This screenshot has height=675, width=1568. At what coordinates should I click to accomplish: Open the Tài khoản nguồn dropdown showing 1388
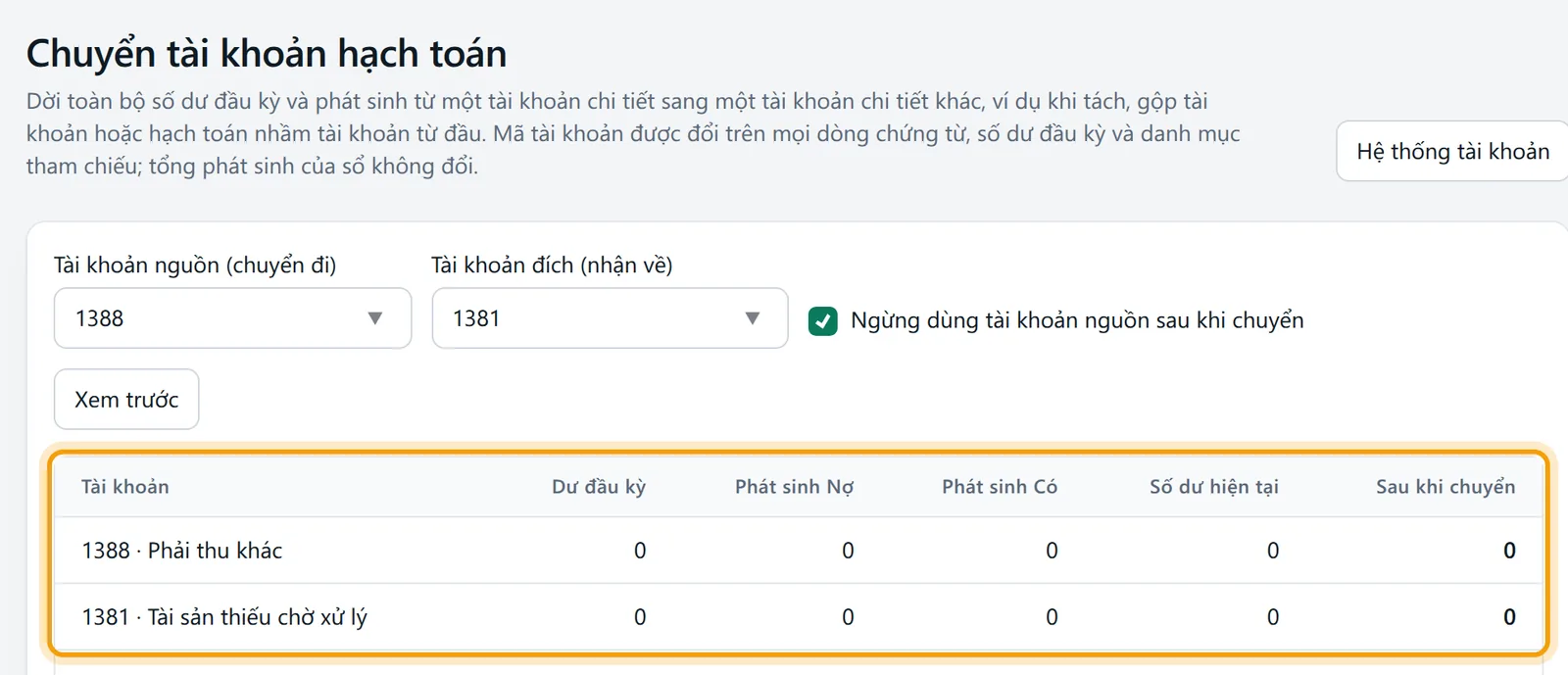pos(232,318)
